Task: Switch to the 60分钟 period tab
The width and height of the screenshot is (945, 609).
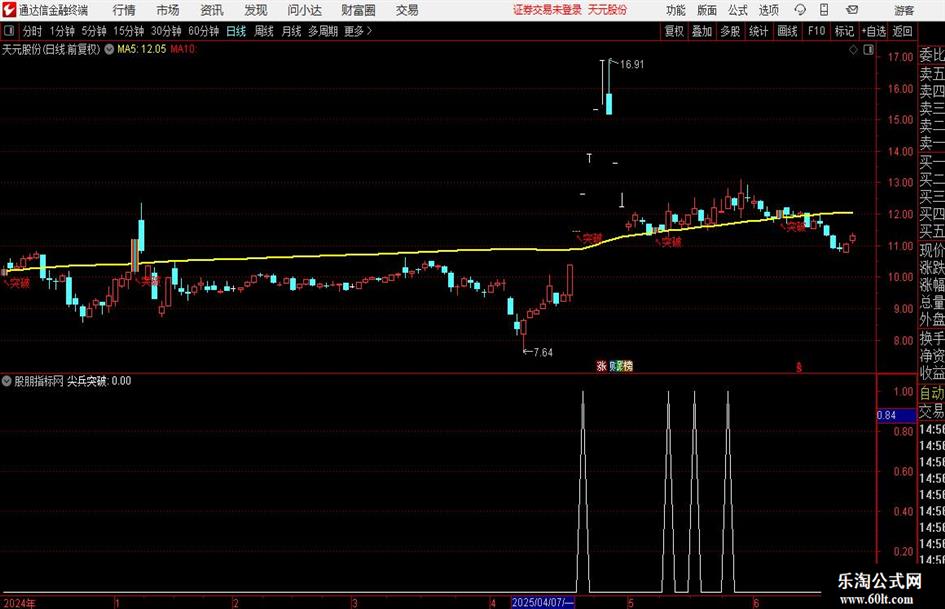Action: tap(203, 31)
